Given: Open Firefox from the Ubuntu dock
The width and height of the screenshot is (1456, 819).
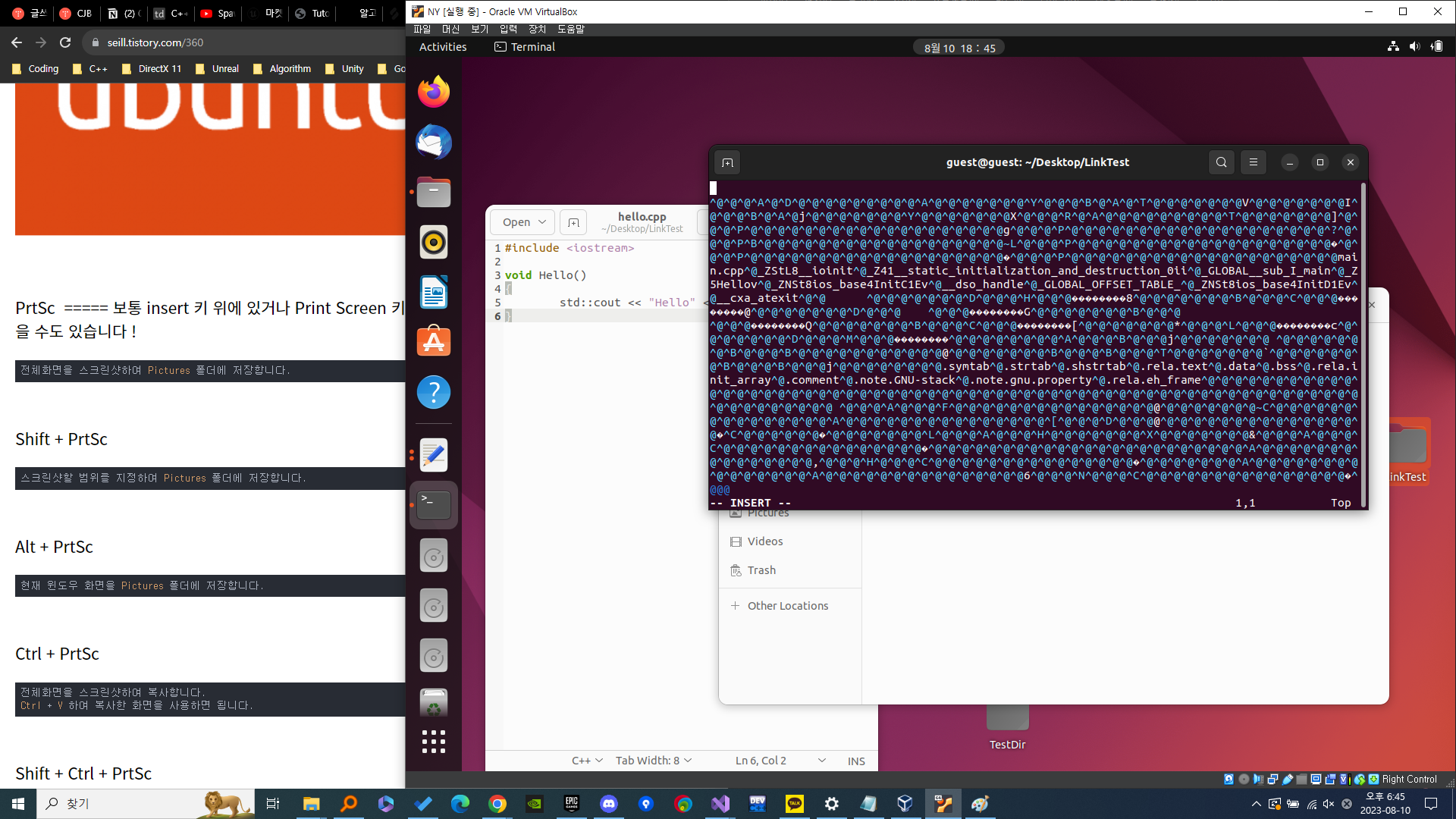Looking at the screenshot, I should click(434, 93).
